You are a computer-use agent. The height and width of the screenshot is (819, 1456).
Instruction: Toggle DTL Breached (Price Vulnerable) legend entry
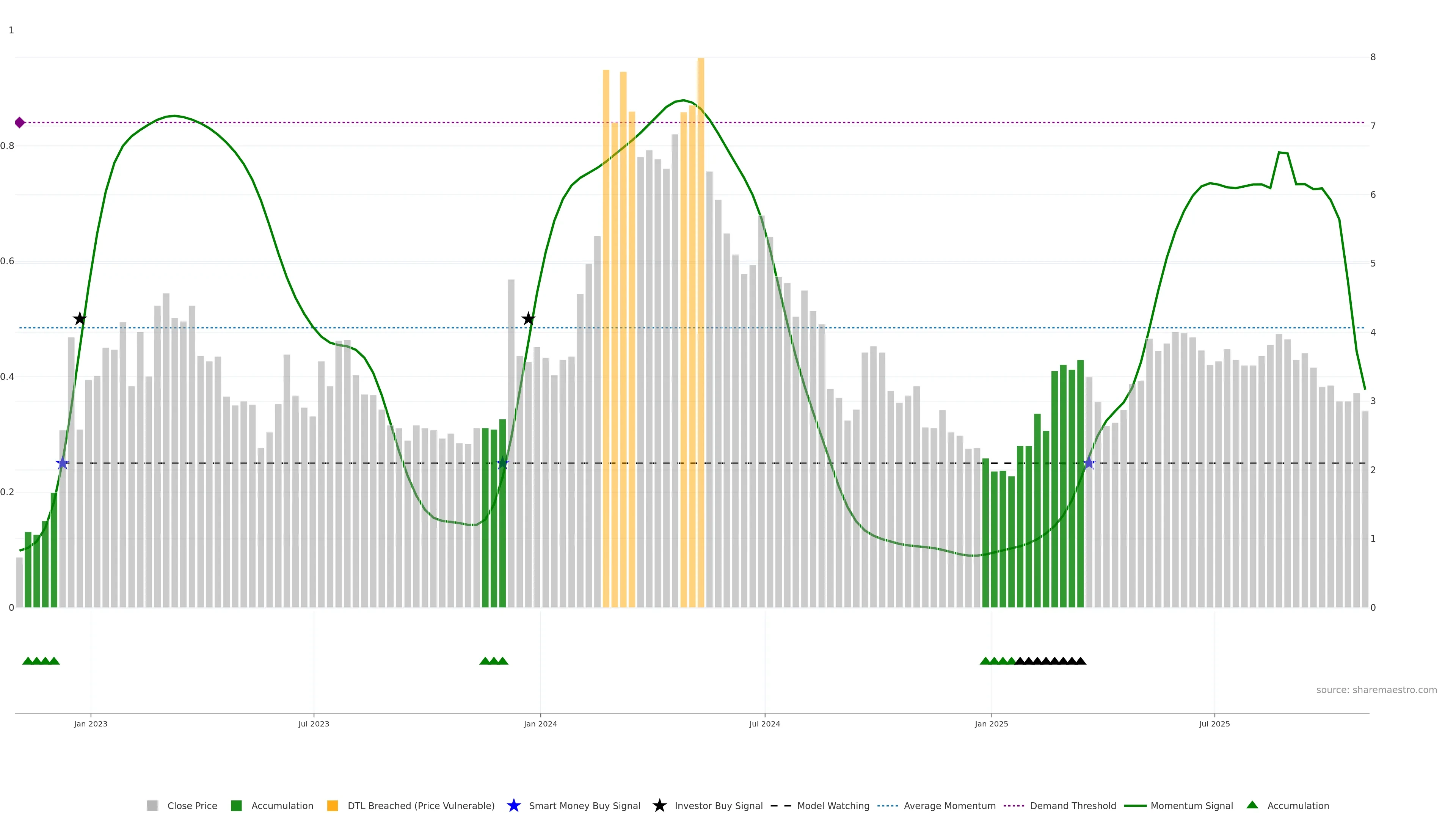tap(420, 806)
